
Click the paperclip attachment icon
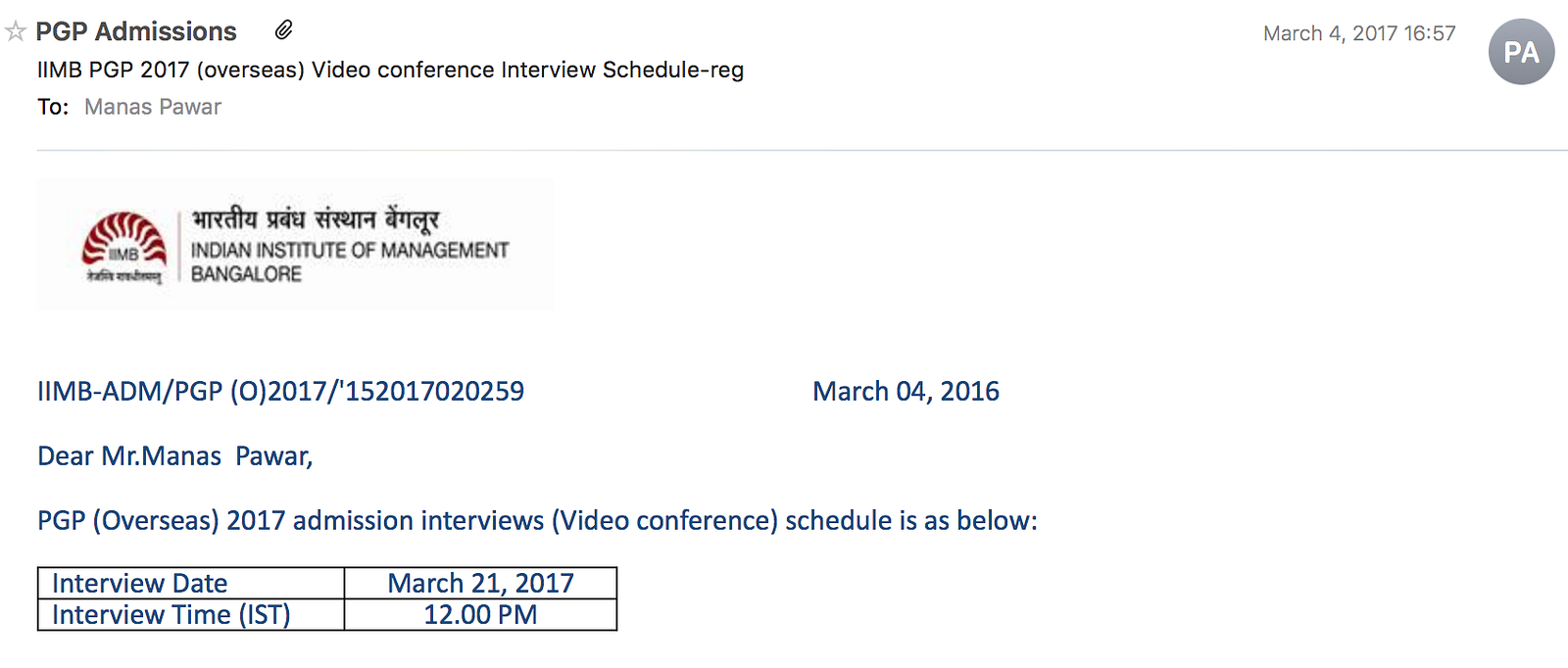[x=283, y=30]
